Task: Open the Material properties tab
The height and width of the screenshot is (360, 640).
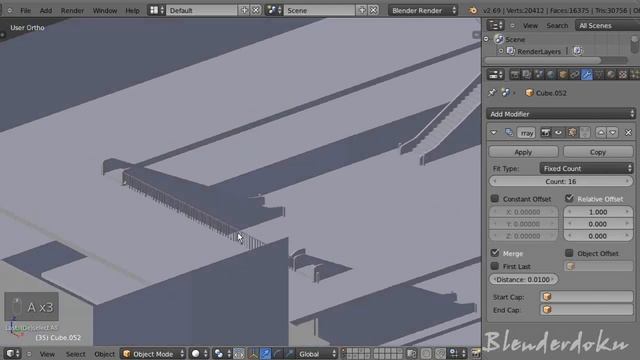Action: click(x=611, y=75)
